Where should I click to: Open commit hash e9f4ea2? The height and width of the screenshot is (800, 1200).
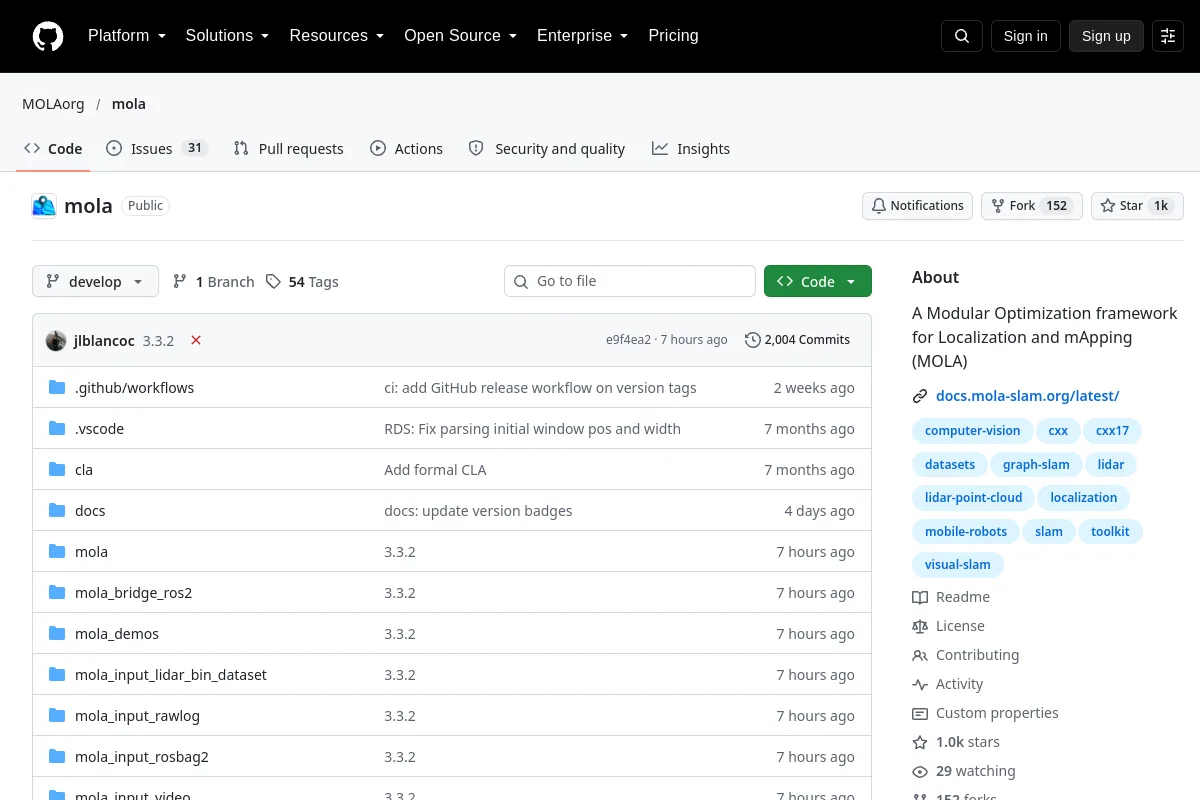[628, 340]
